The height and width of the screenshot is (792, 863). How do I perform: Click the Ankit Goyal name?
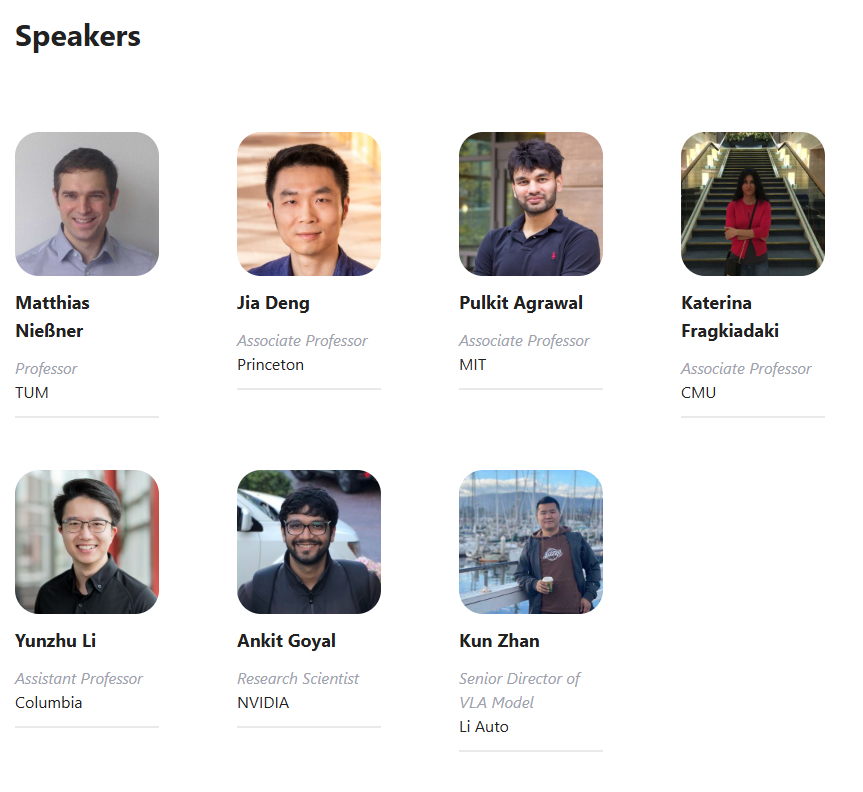286,640
